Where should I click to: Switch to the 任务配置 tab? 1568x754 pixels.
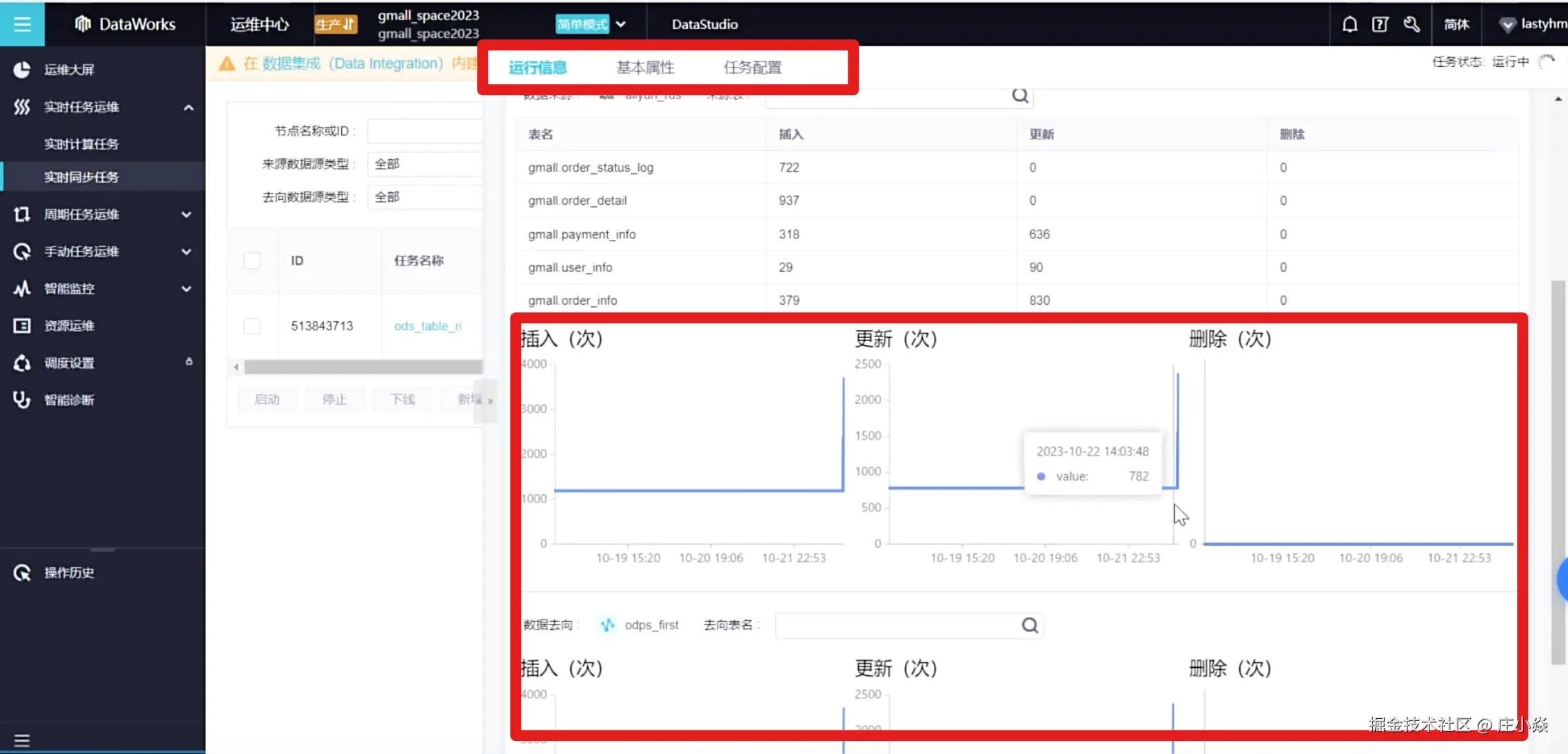[x=753, y=68]
